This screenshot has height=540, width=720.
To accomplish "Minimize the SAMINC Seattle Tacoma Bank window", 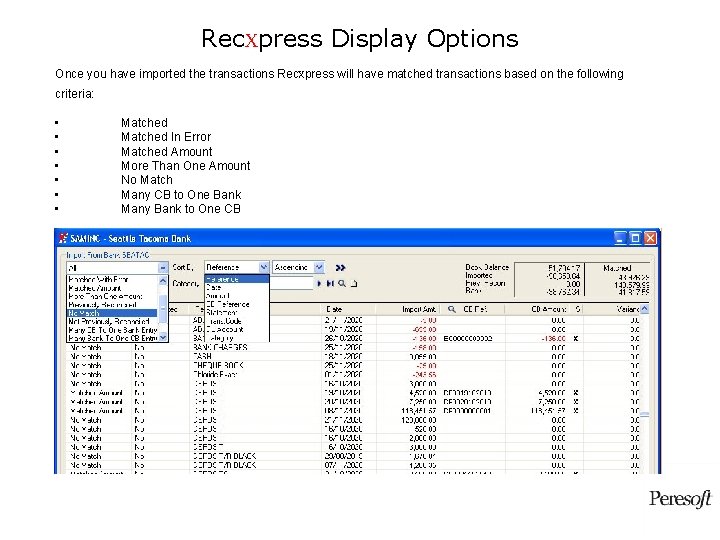I will [620, 238].
